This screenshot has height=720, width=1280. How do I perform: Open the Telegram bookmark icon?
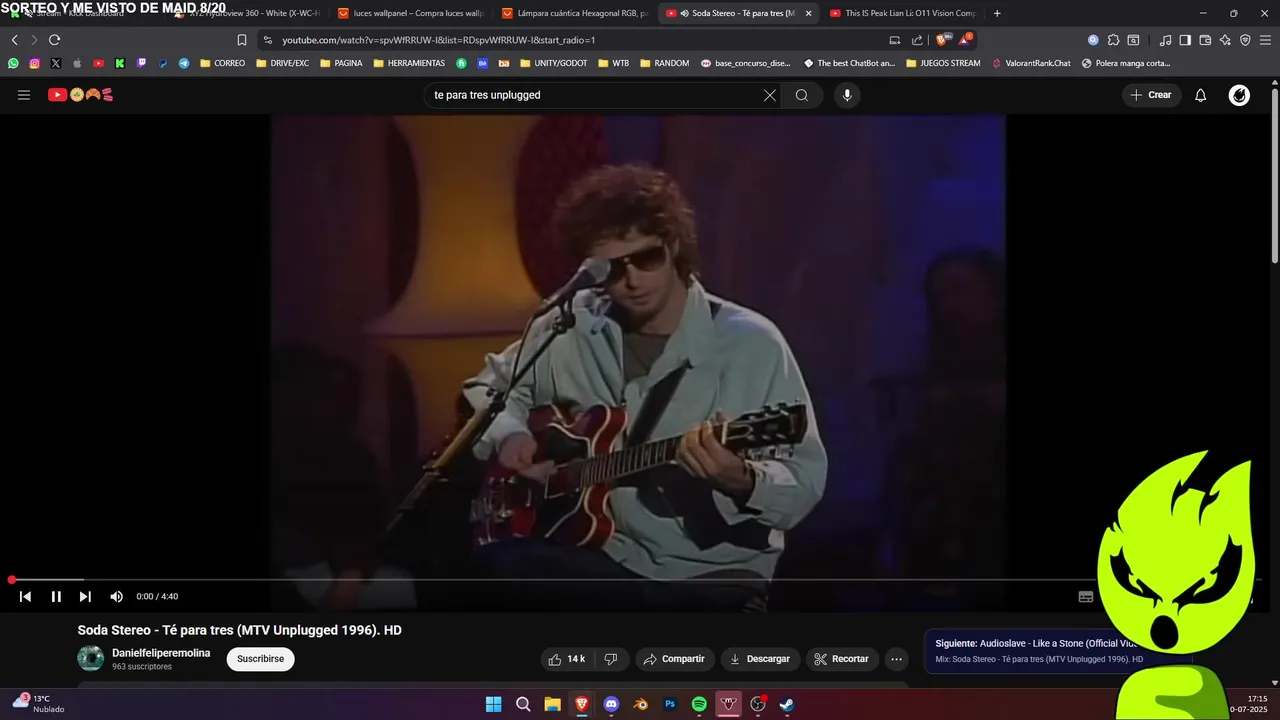[x=184, y=63]
